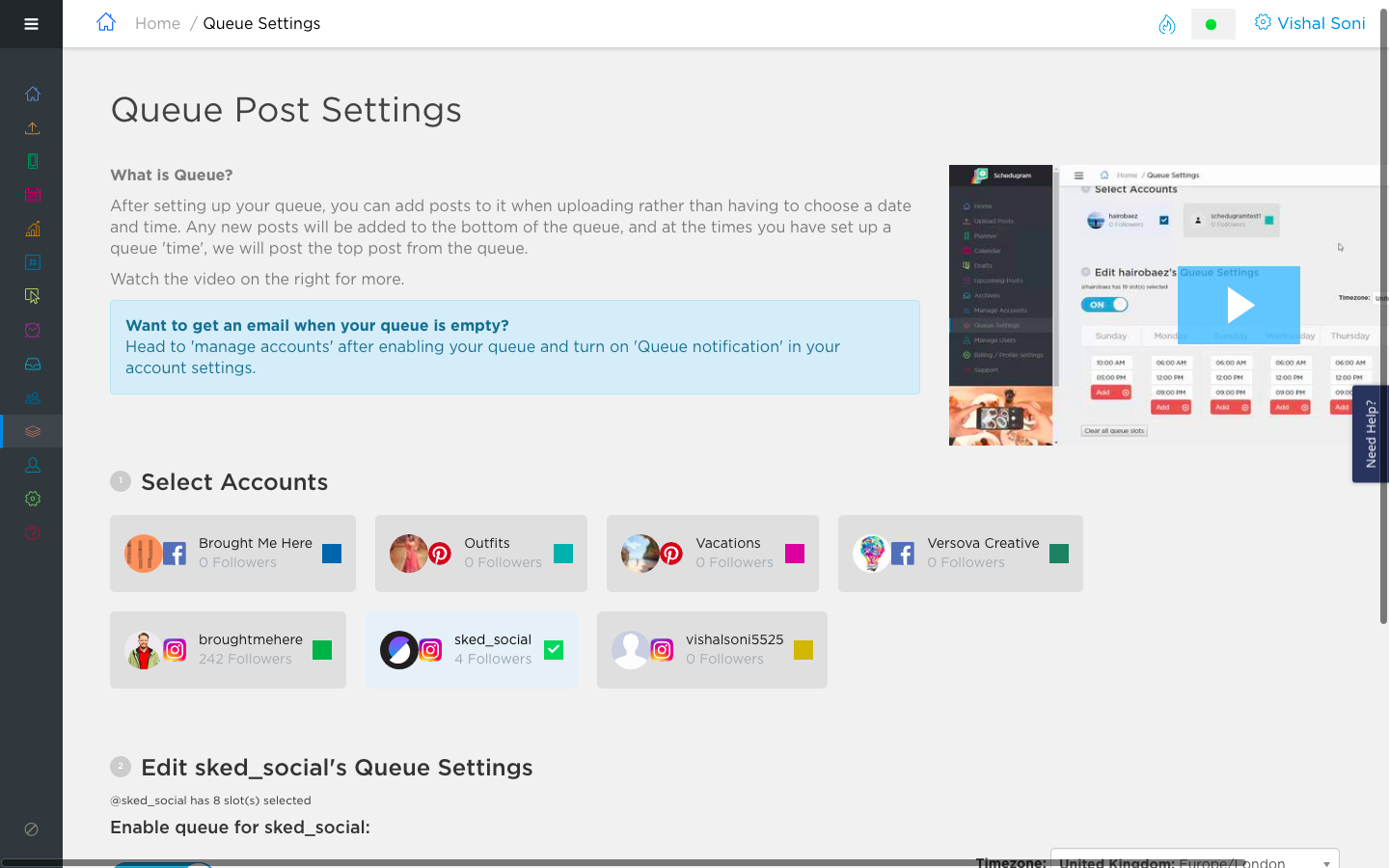Click the Brought Me Here profile avatar

tap(144, 554)
